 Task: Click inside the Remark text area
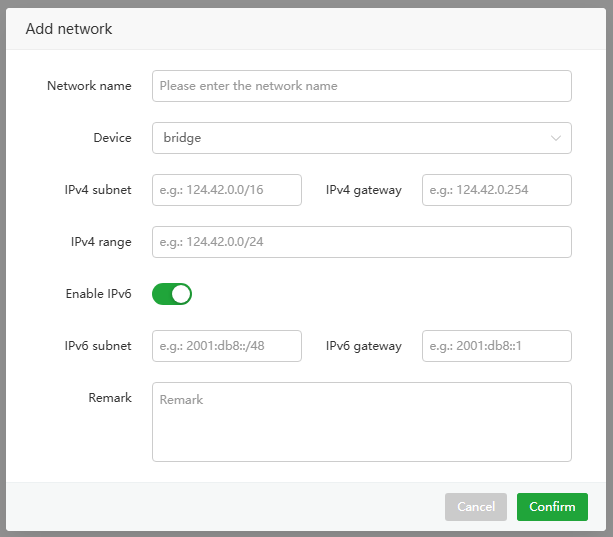(361, 421)
